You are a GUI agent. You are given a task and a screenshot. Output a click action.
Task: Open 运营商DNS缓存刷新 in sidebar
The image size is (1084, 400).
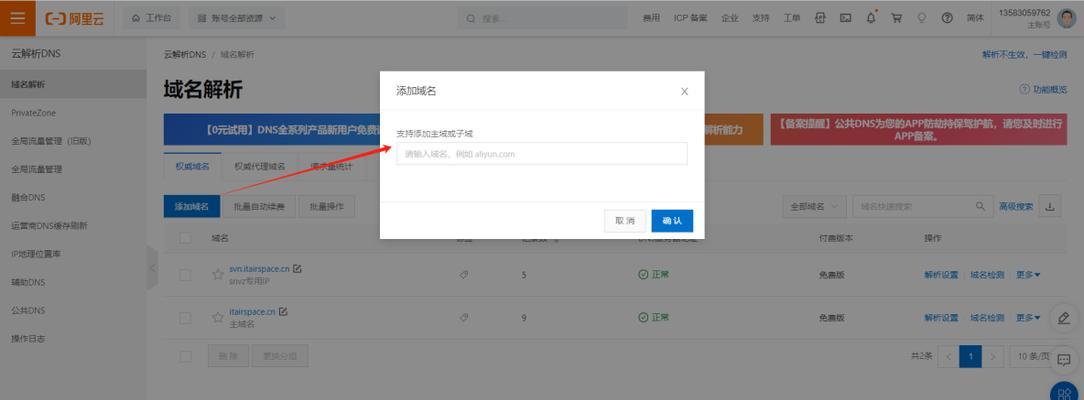49,226
